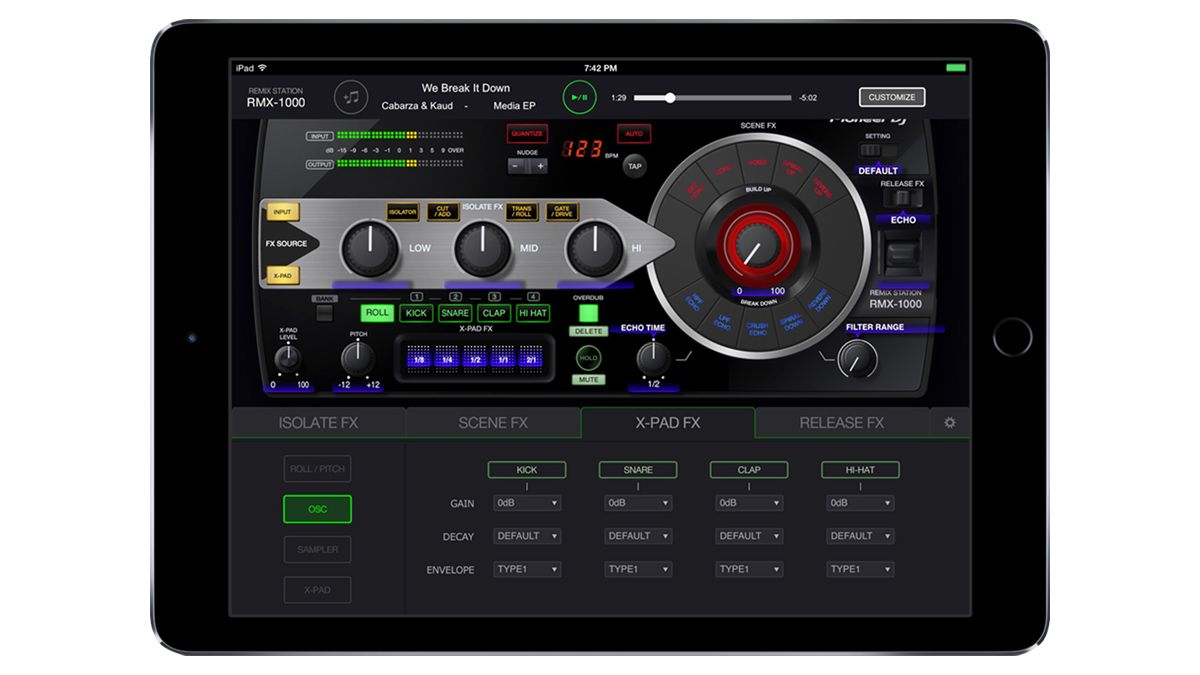Screen dimensions: 1200x675
Task: Click the FILTER RANGE knob
Action: 857,358
